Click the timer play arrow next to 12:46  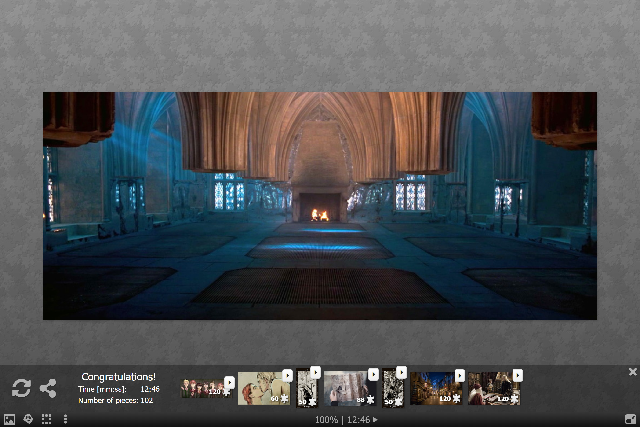click(375, 419)
